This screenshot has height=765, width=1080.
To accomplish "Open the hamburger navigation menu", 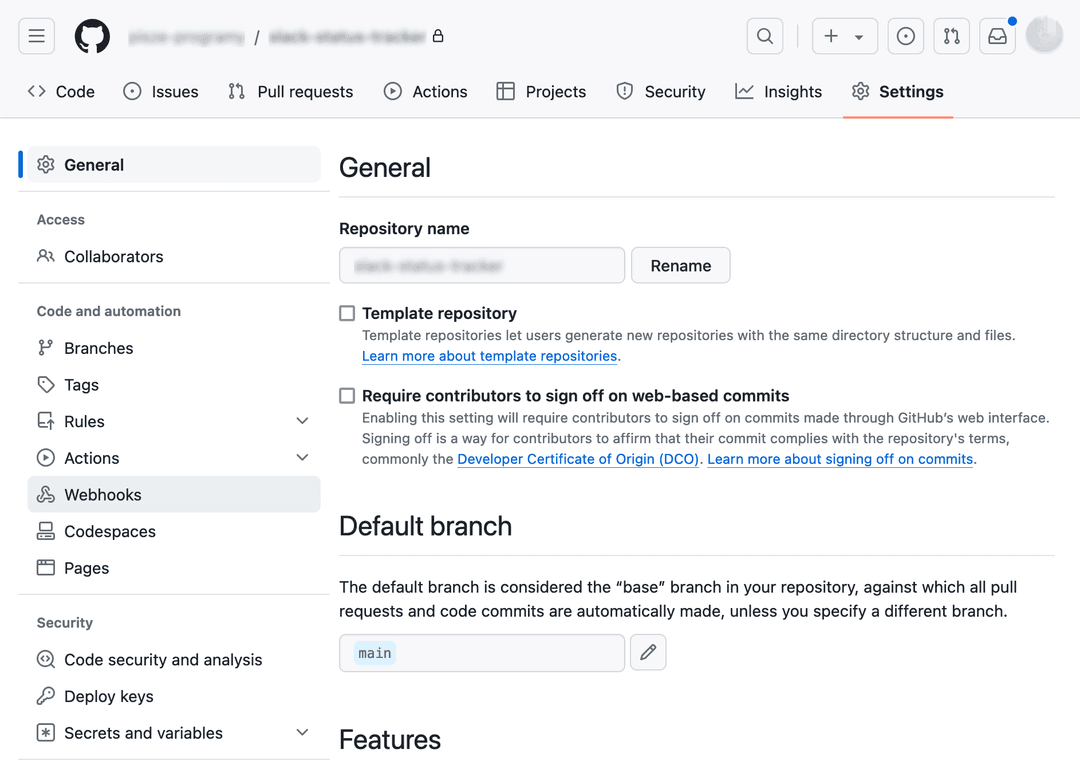I will click(x=37, y=36).
